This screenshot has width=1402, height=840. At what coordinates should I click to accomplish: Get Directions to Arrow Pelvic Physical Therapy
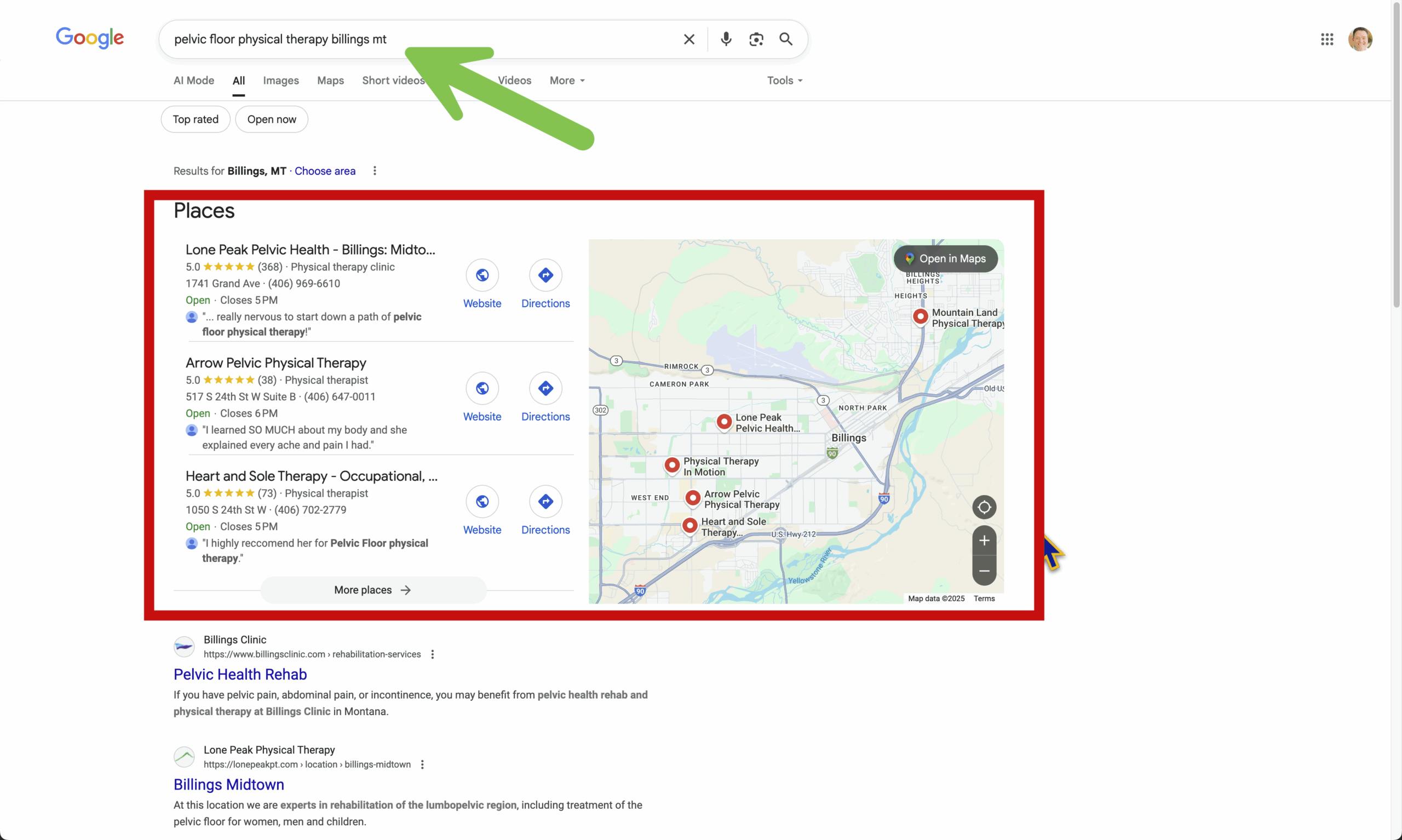(545, 388)
